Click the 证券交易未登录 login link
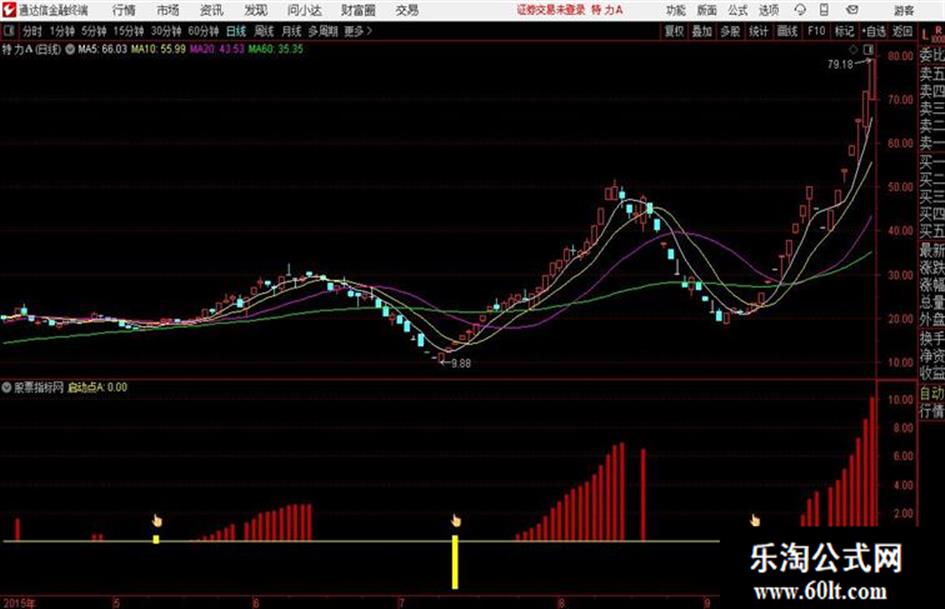Screen dimensions: 945x609 tap(551, 10)
